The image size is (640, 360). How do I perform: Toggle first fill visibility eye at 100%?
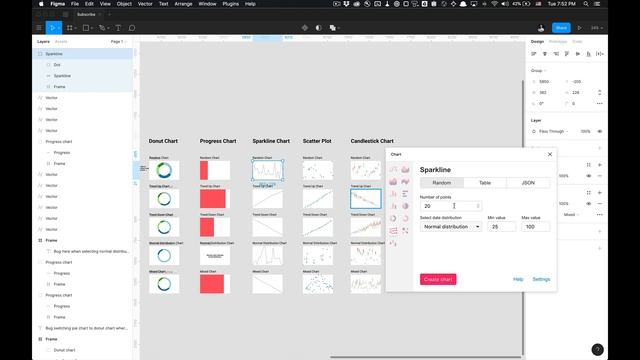tap(589, 176)
